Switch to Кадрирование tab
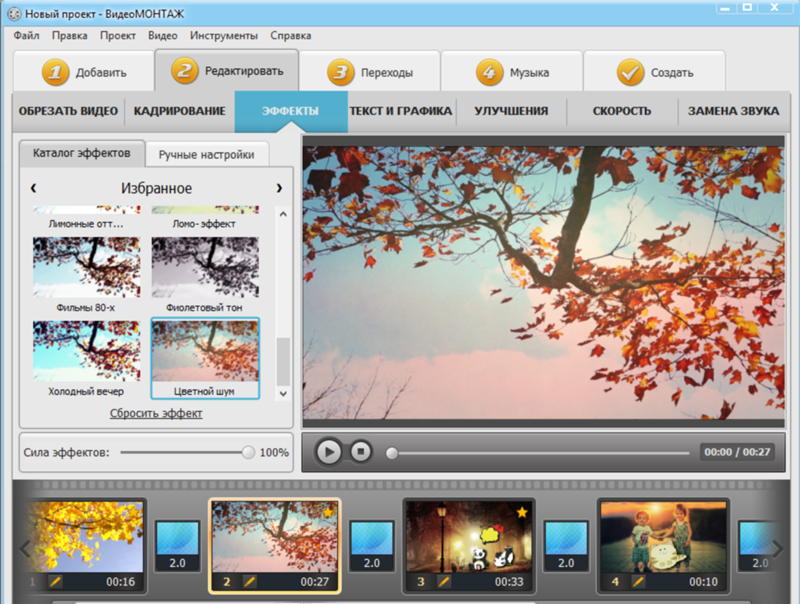Screen dimensions: 800x604 (180, 111)
